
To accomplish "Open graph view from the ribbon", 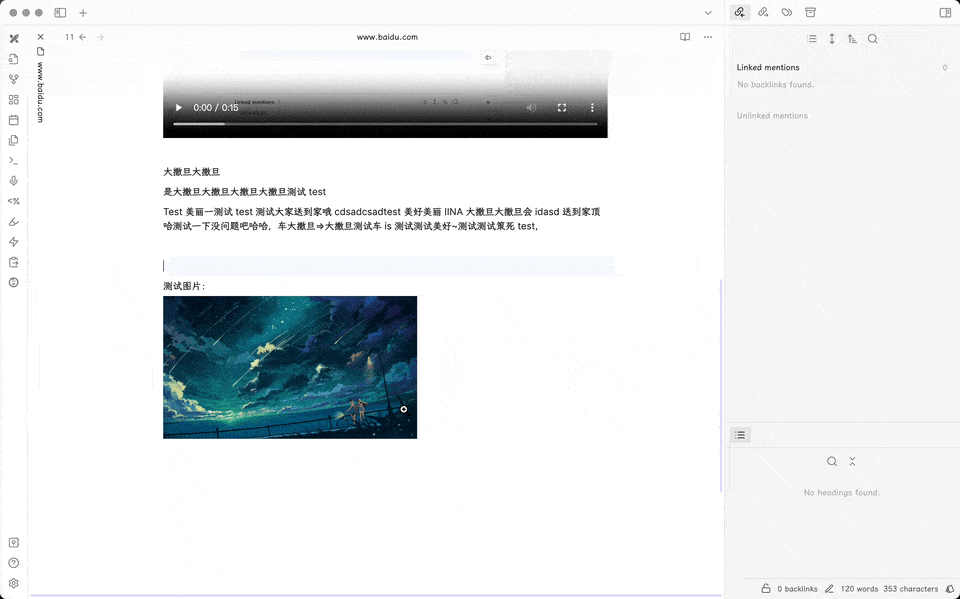I will 14,79.
